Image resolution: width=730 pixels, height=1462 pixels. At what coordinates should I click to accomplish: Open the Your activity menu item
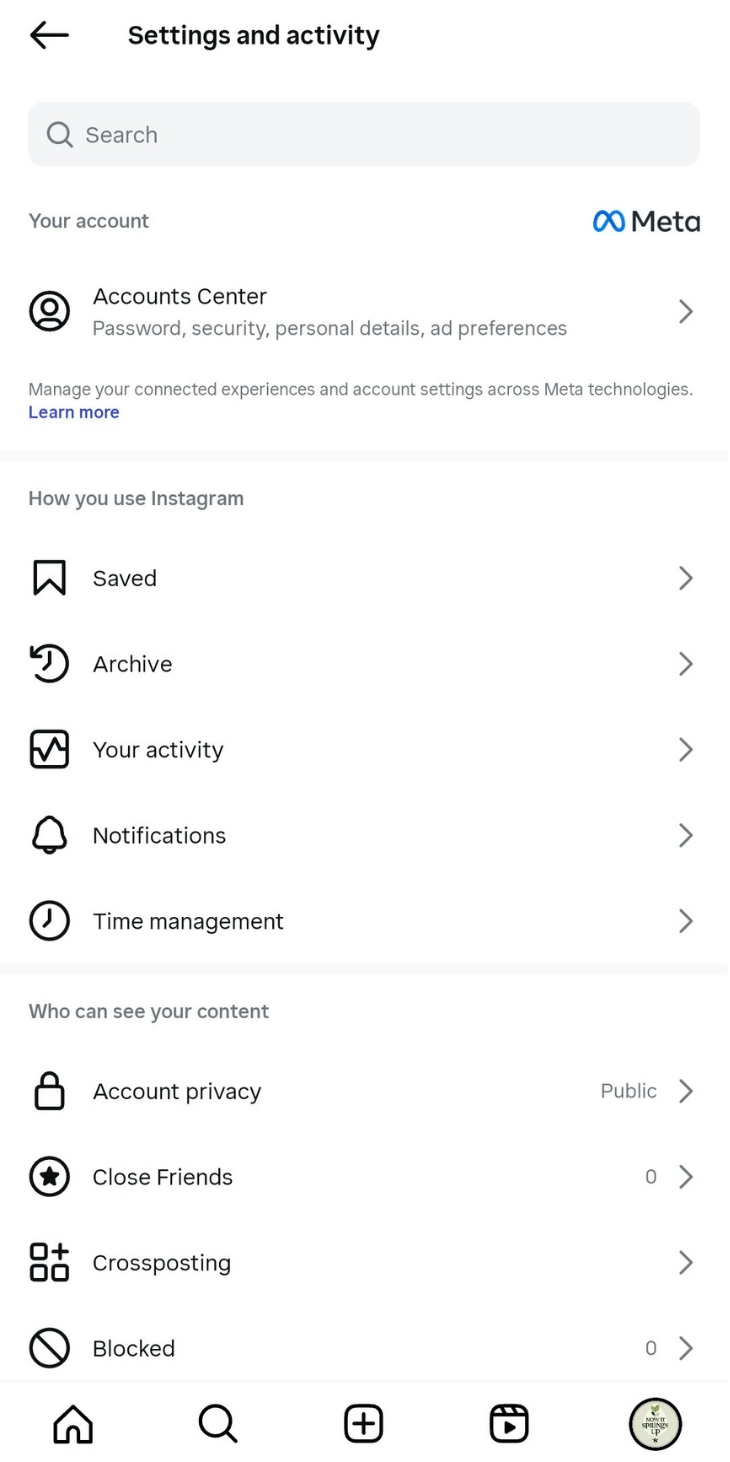tap(158, 750)
